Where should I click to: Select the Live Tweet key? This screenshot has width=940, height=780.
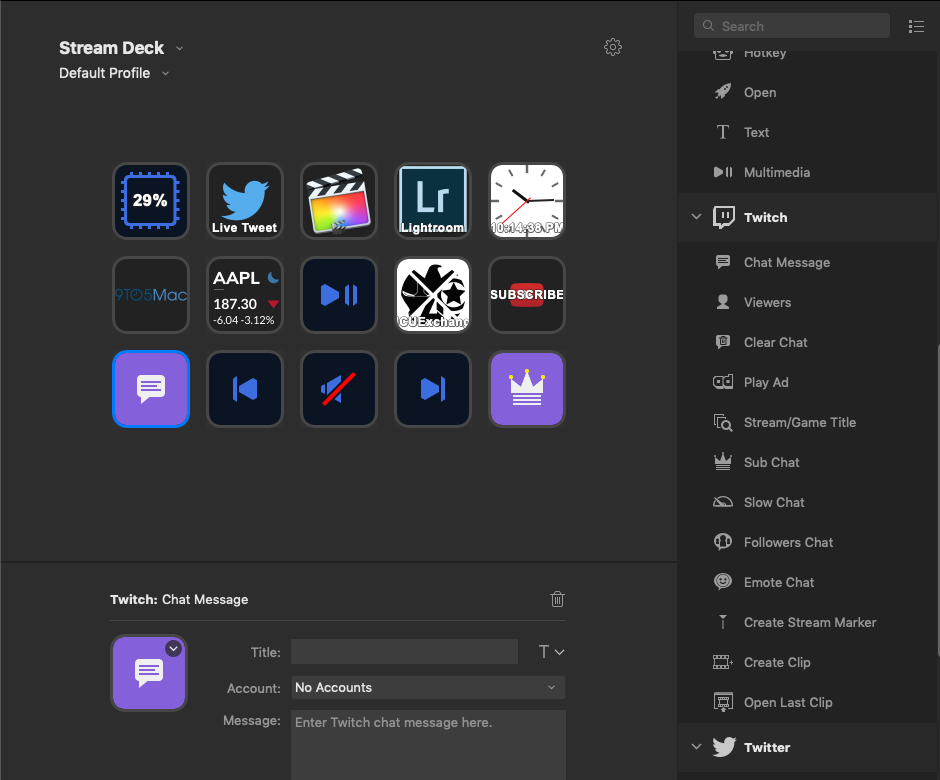[x=244, y=201]
